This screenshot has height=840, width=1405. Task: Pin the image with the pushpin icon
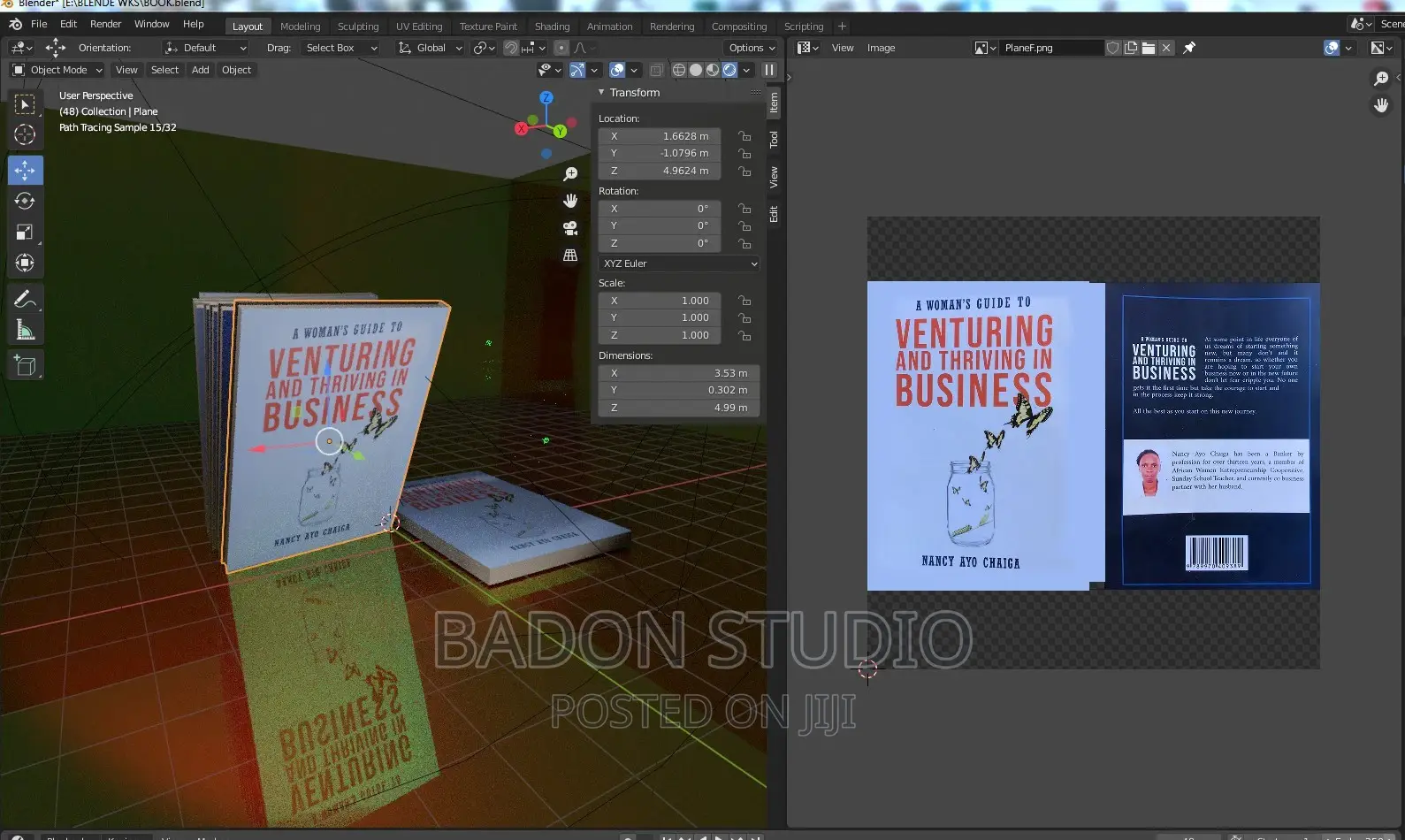coord(1189,48)
